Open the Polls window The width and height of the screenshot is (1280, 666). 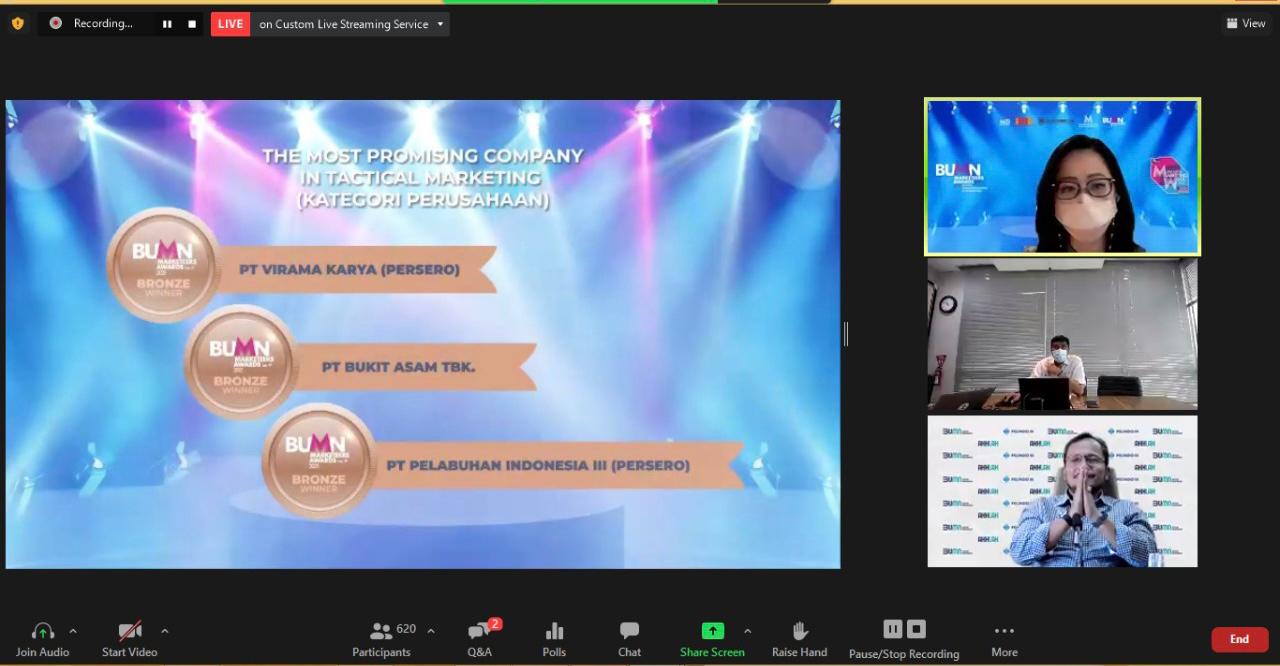(x=554, y=638)
